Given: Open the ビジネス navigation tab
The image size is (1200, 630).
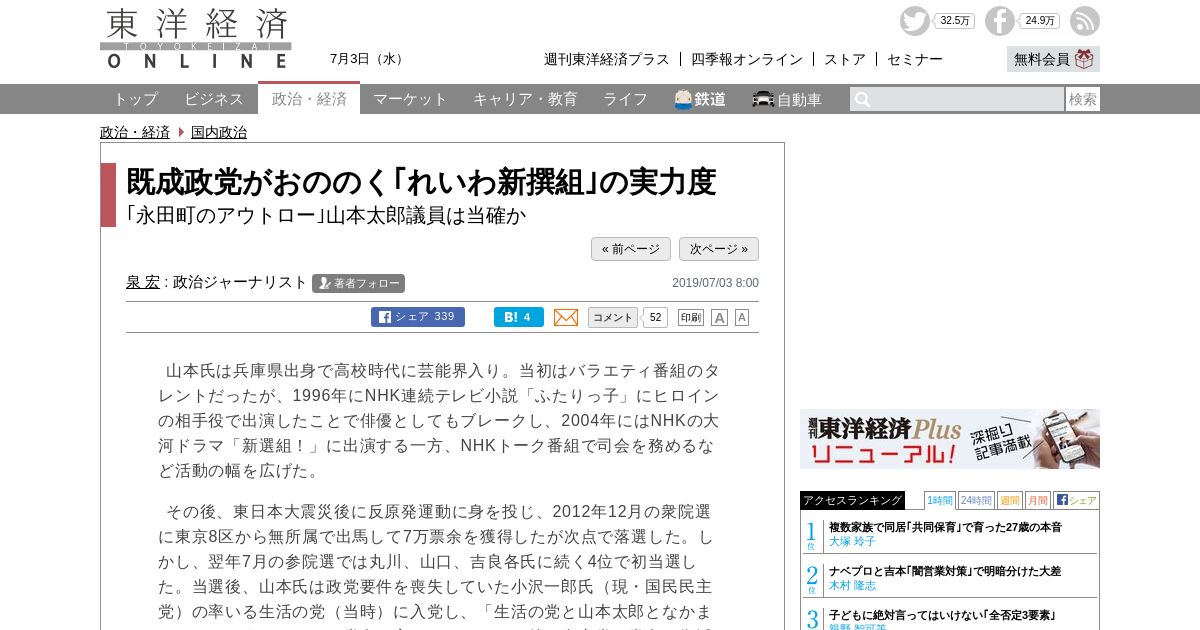Looking at the screenshot, I should pyautogui.click(x=214, y=99).
